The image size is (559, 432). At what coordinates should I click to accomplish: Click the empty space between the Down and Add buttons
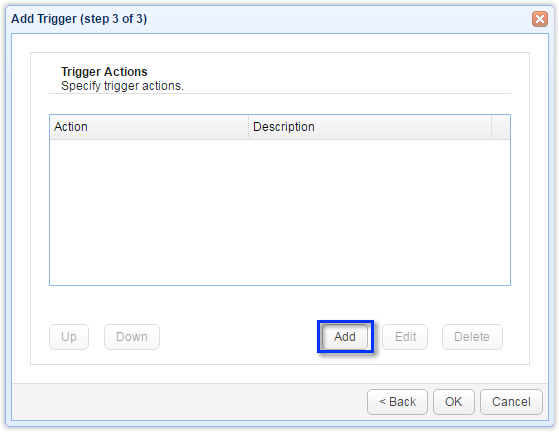[x=239, y=336]
